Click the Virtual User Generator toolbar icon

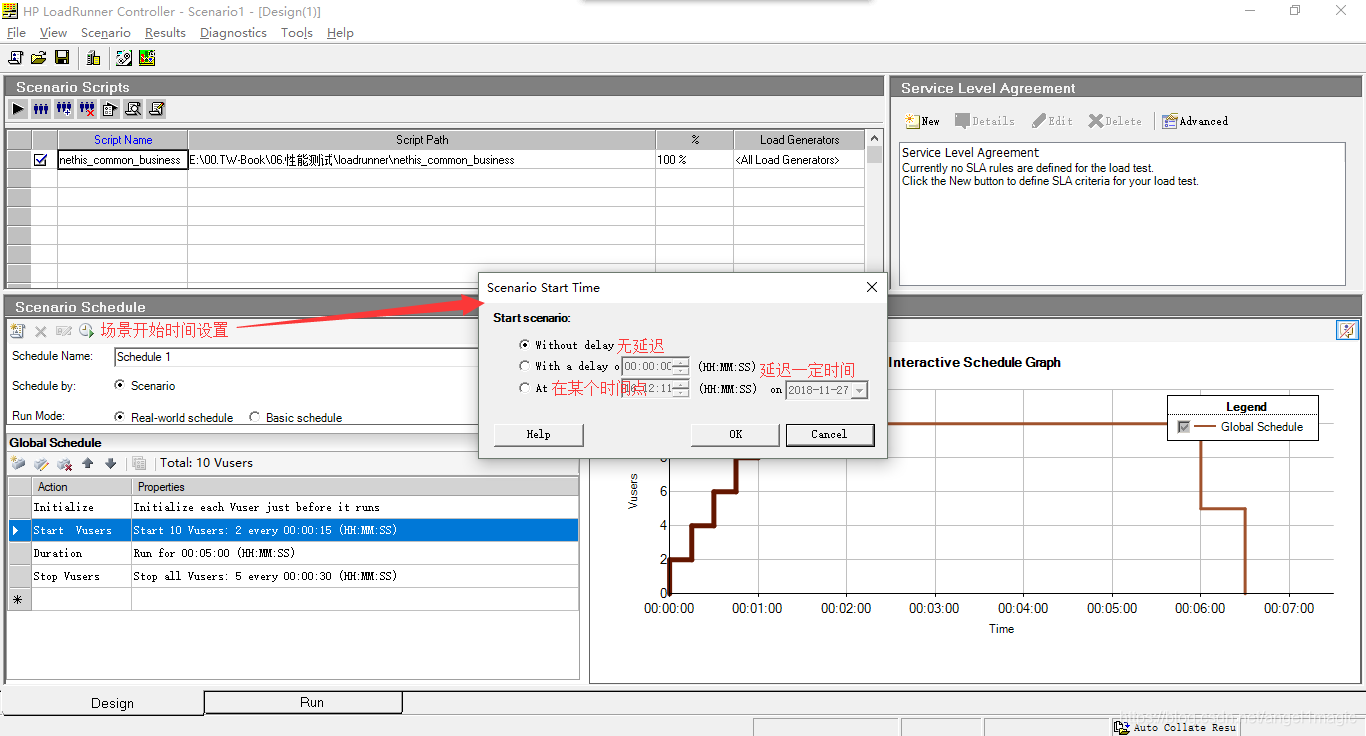pos(124,58)
